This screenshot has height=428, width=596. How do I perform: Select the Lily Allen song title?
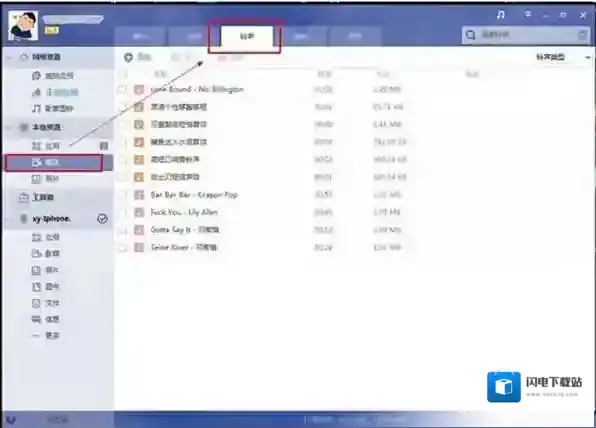[x=184, y=212]
